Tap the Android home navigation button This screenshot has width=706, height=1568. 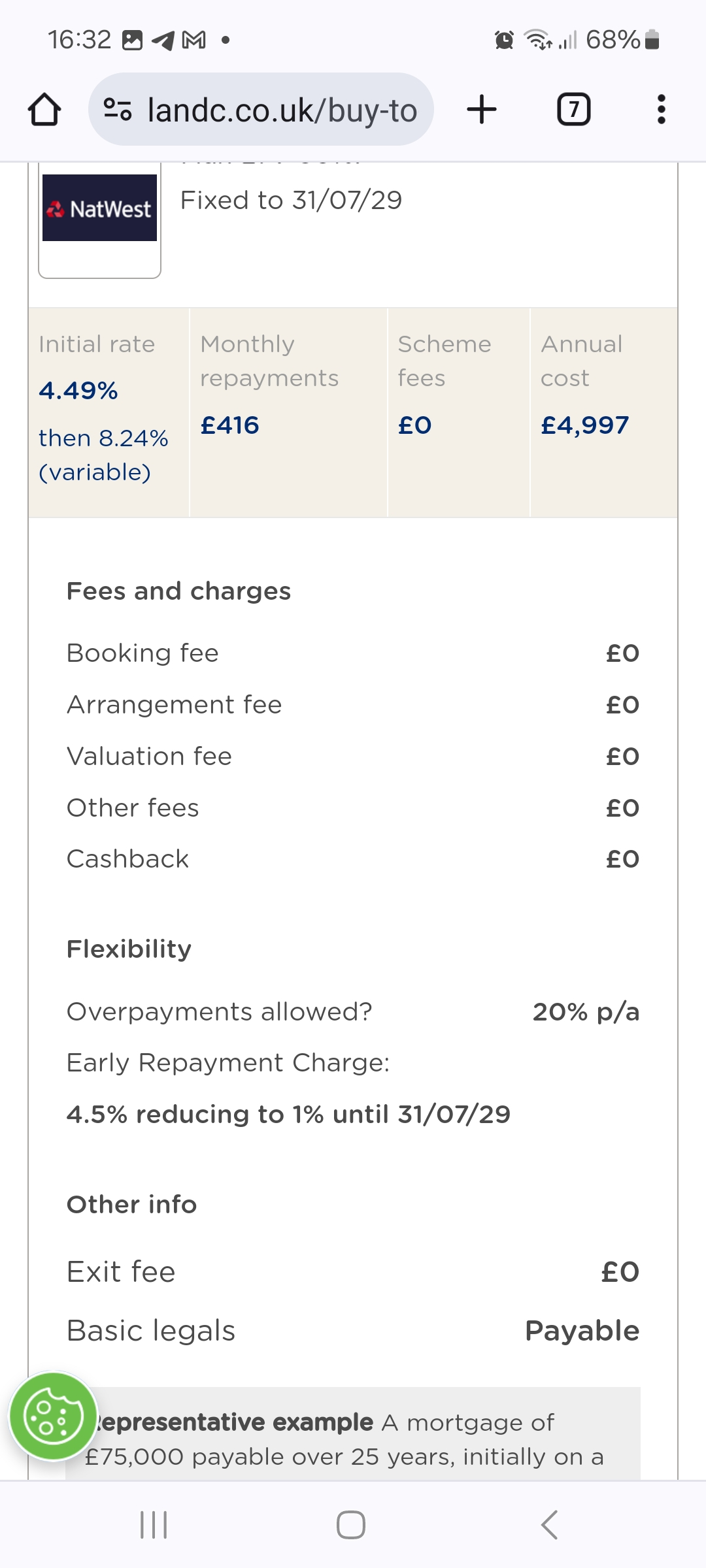point(351,1525)
